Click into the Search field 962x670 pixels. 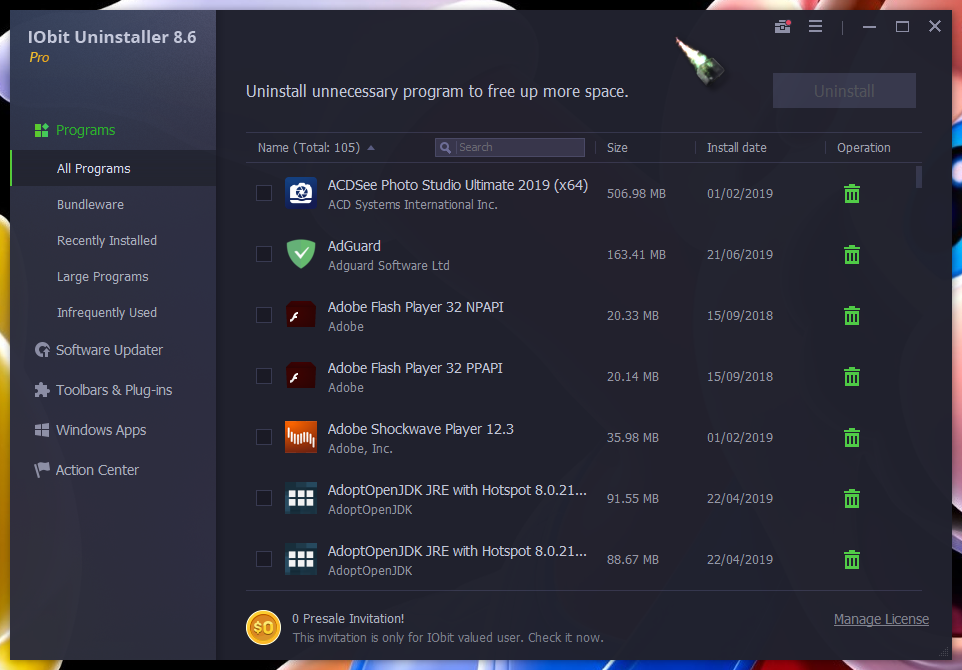pyautogui.click(x=510, y=147)
